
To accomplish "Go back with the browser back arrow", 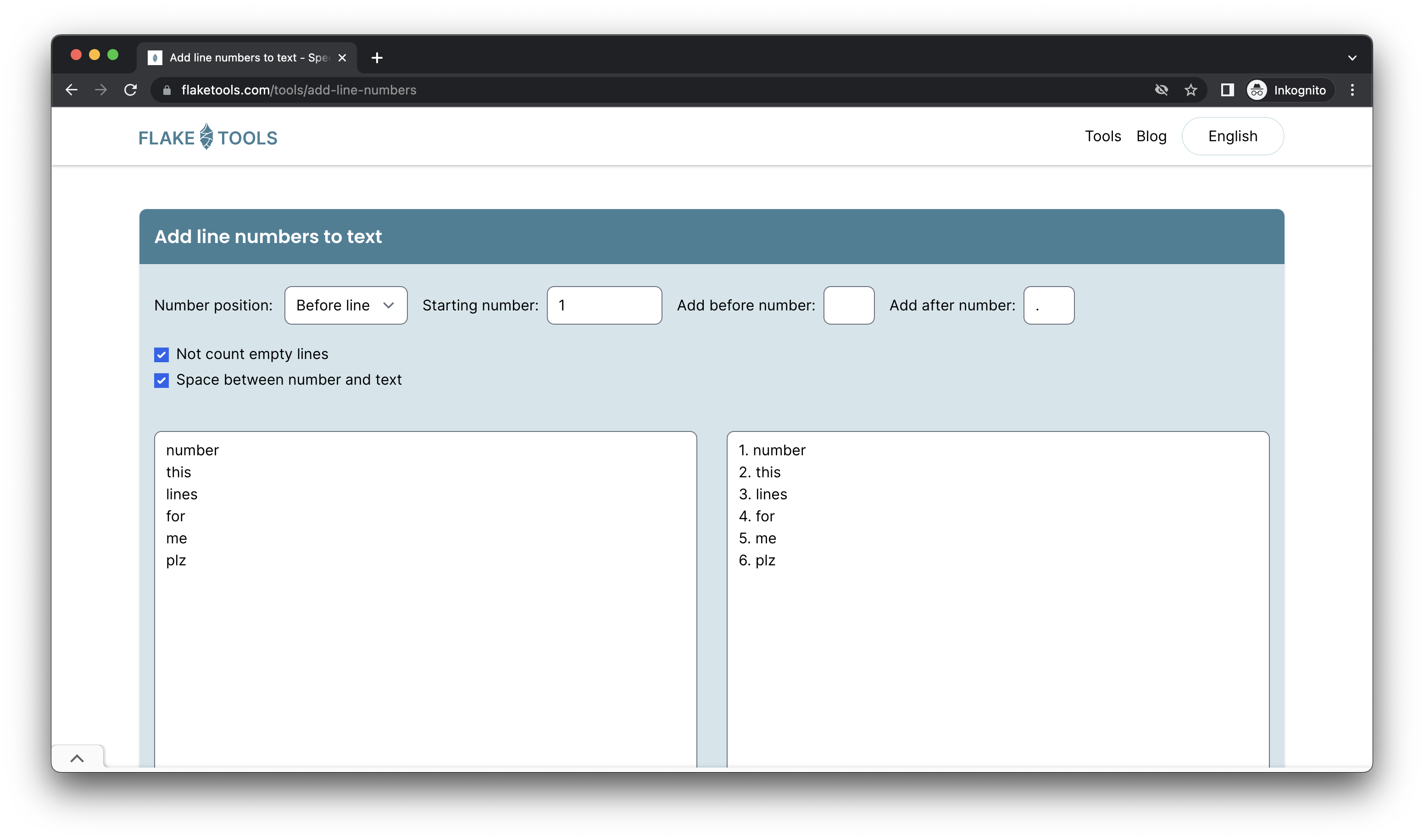I will 72,90.
